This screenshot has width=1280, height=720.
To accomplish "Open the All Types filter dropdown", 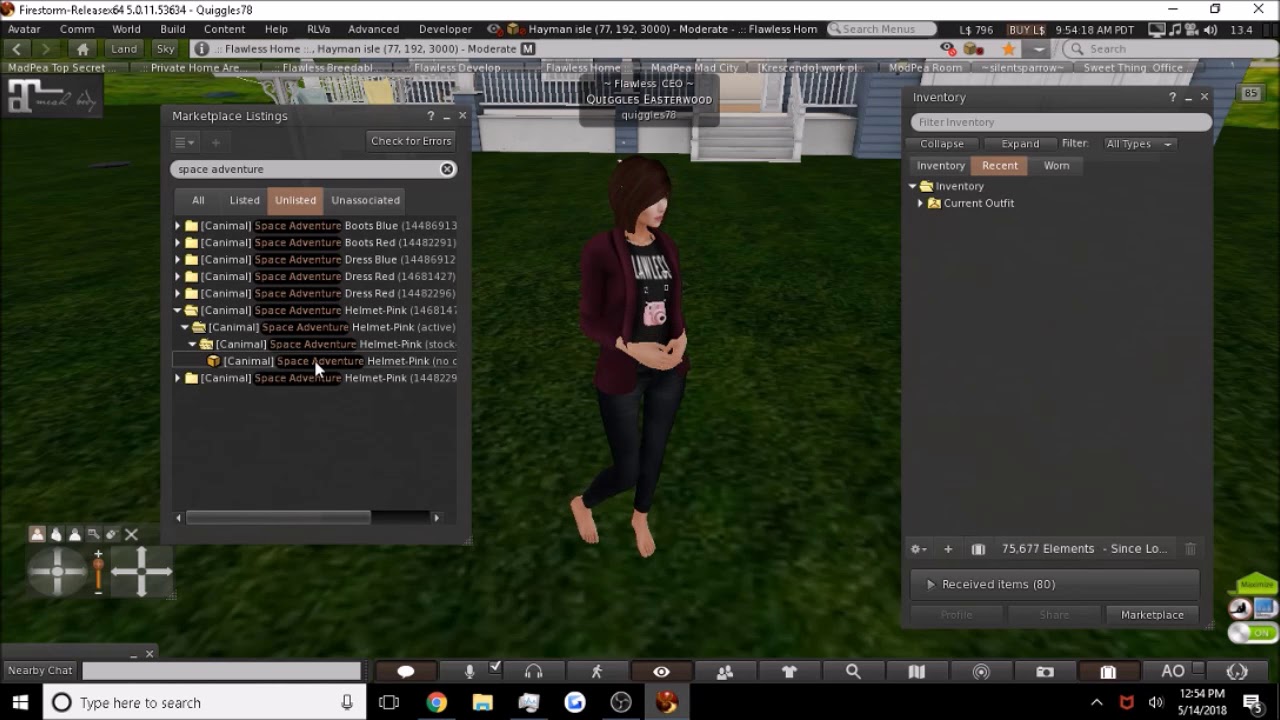I will coord(1138,144).
